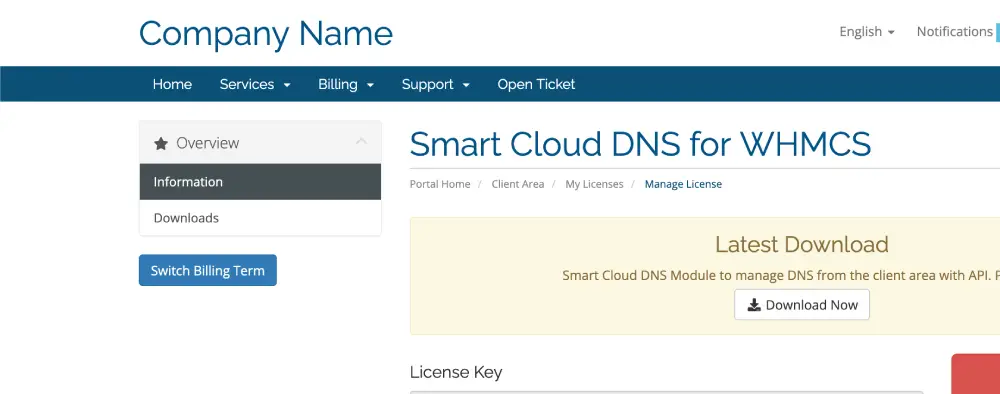
Task: Expand the Support dropdown menu
Action: click(436, 84)
